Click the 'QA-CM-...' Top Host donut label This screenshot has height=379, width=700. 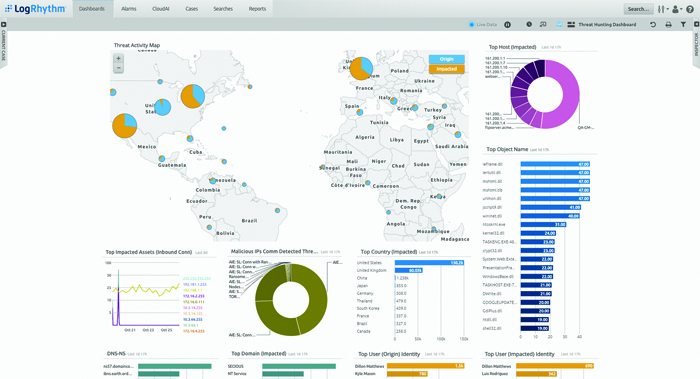point(585,128)
